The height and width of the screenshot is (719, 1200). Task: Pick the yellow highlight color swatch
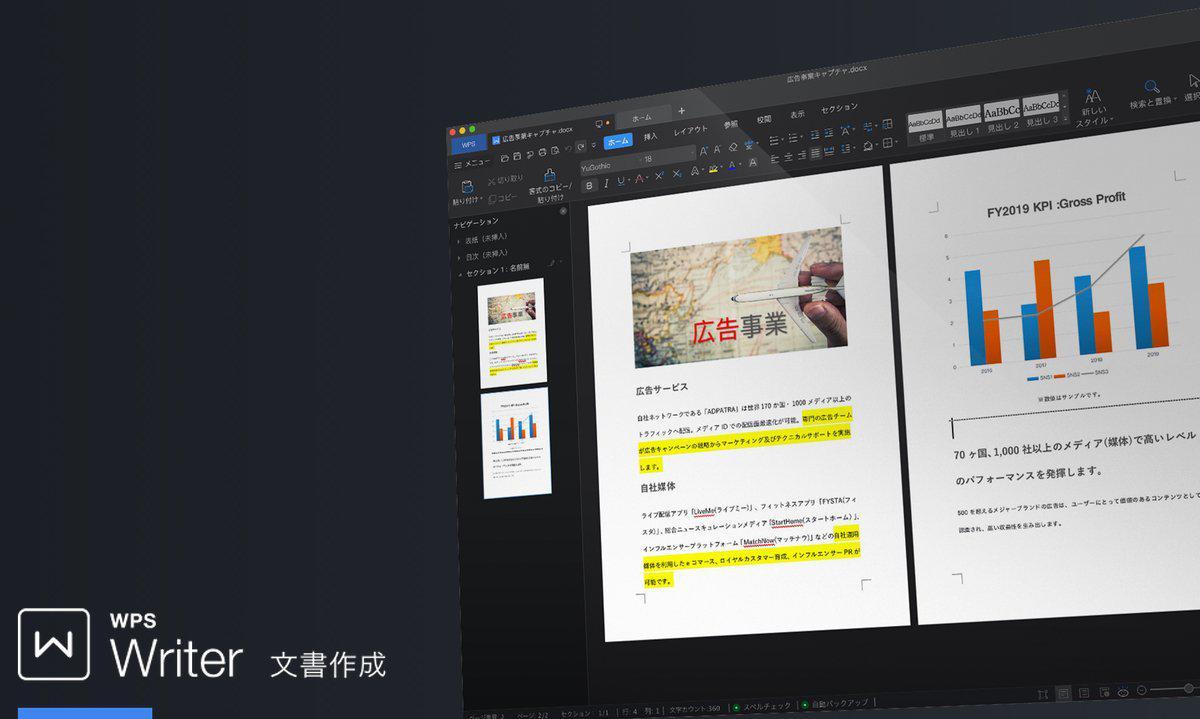713,171
